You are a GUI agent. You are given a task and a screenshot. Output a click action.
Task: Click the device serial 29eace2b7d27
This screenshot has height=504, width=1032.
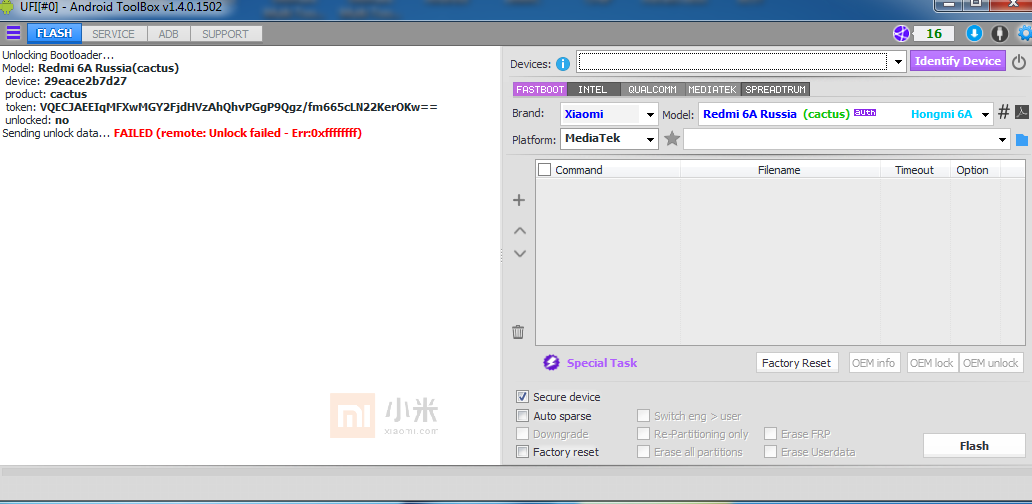[x=86, y=82]
